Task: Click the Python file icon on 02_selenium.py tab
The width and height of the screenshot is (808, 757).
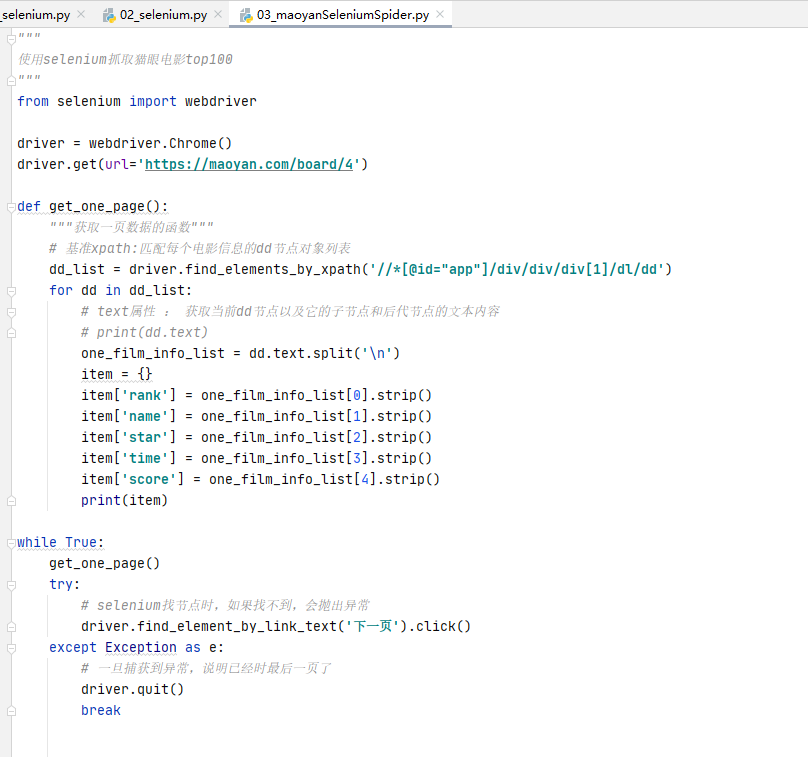Action: (x=109, y=15)
